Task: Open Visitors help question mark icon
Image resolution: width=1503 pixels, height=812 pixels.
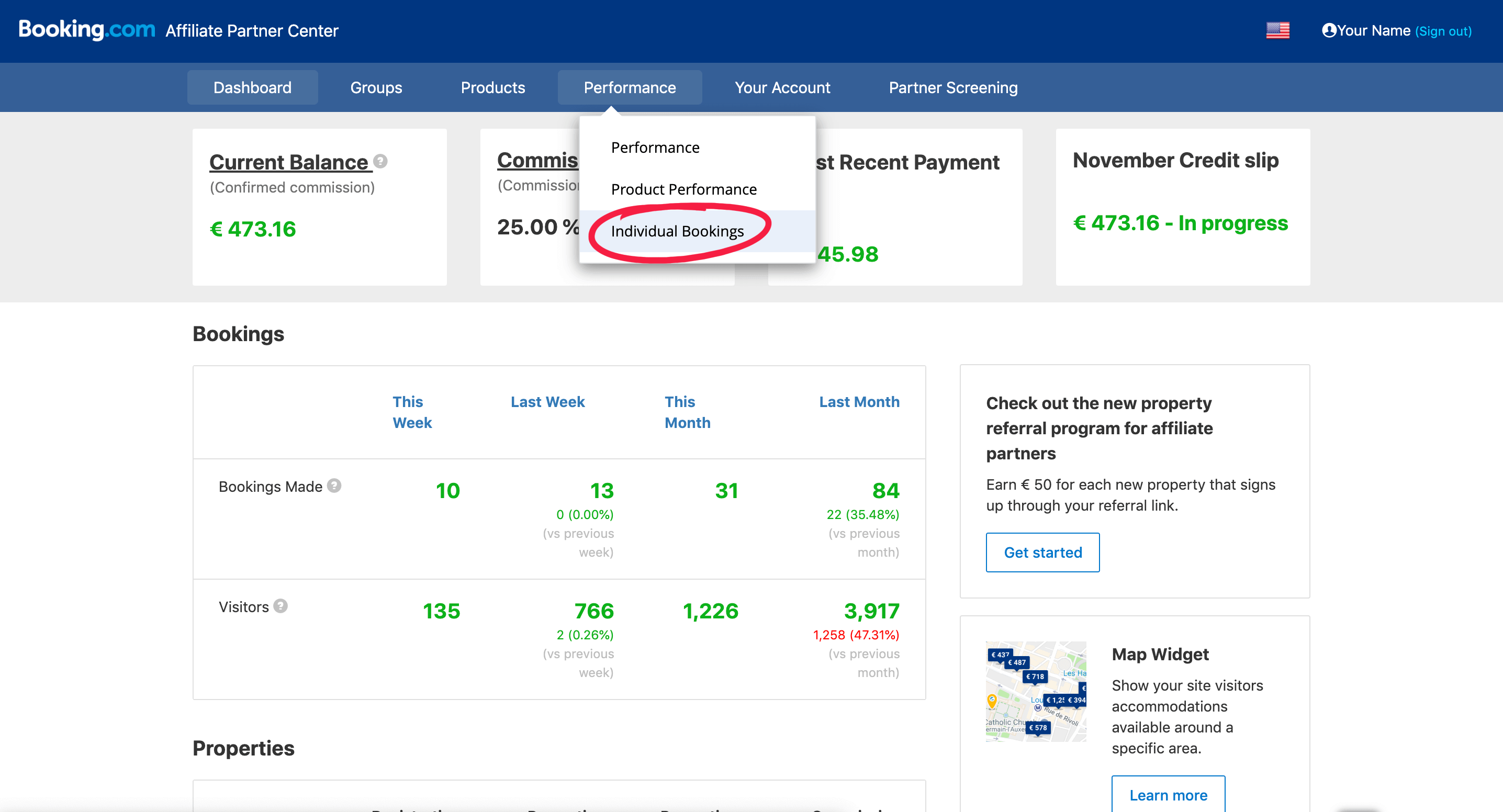Action: pyautogui.click(x=281, y=606)
